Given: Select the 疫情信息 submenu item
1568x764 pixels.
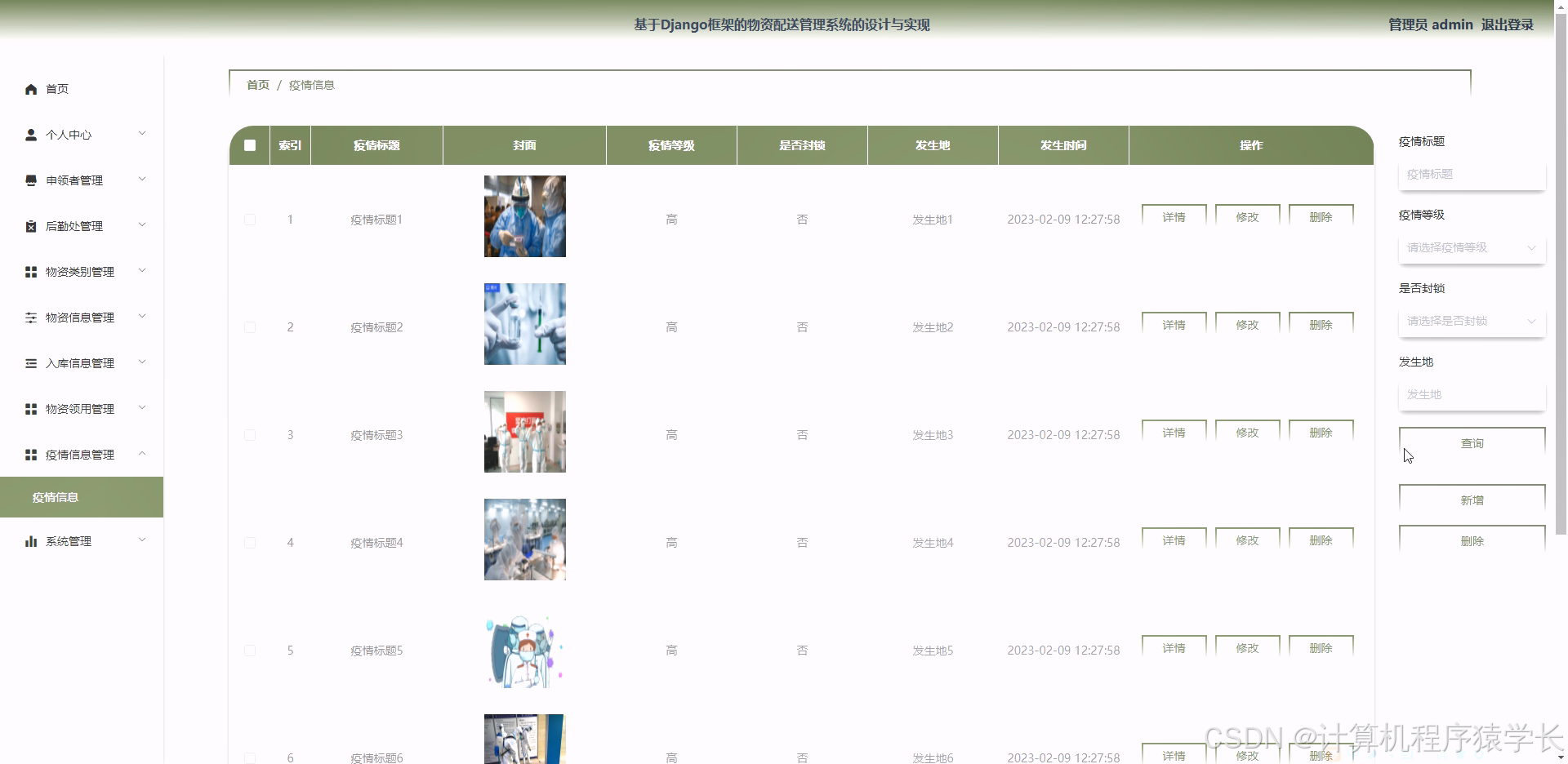Looking at the screenshot, I should point(82,497).
